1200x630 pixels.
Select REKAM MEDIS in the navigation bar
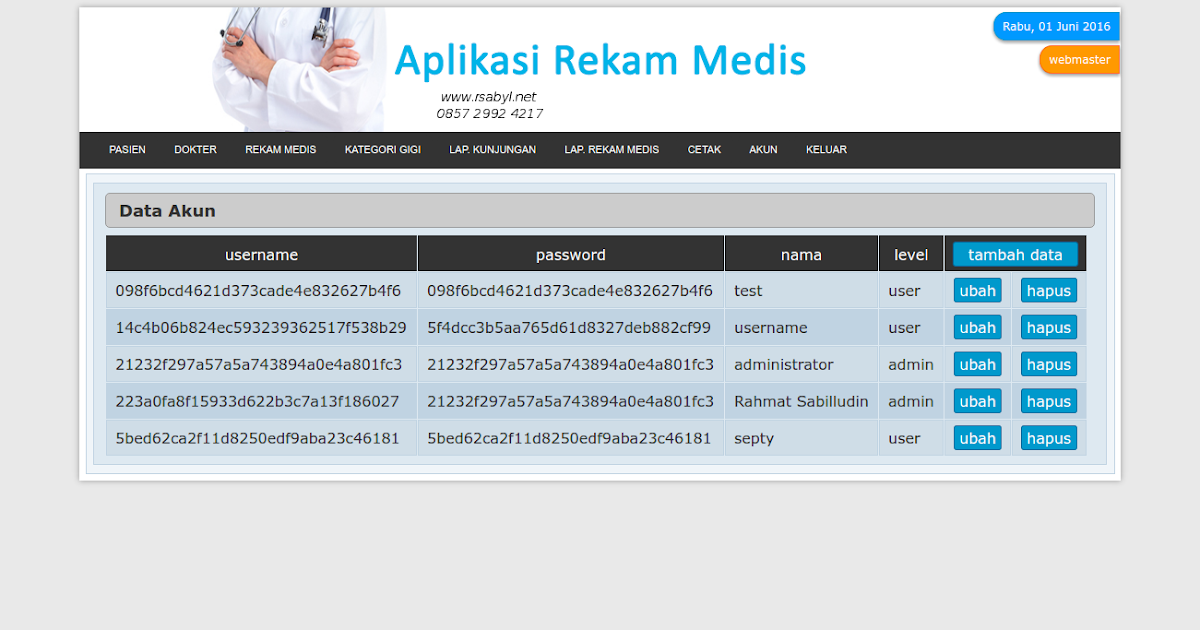point(280,149)
